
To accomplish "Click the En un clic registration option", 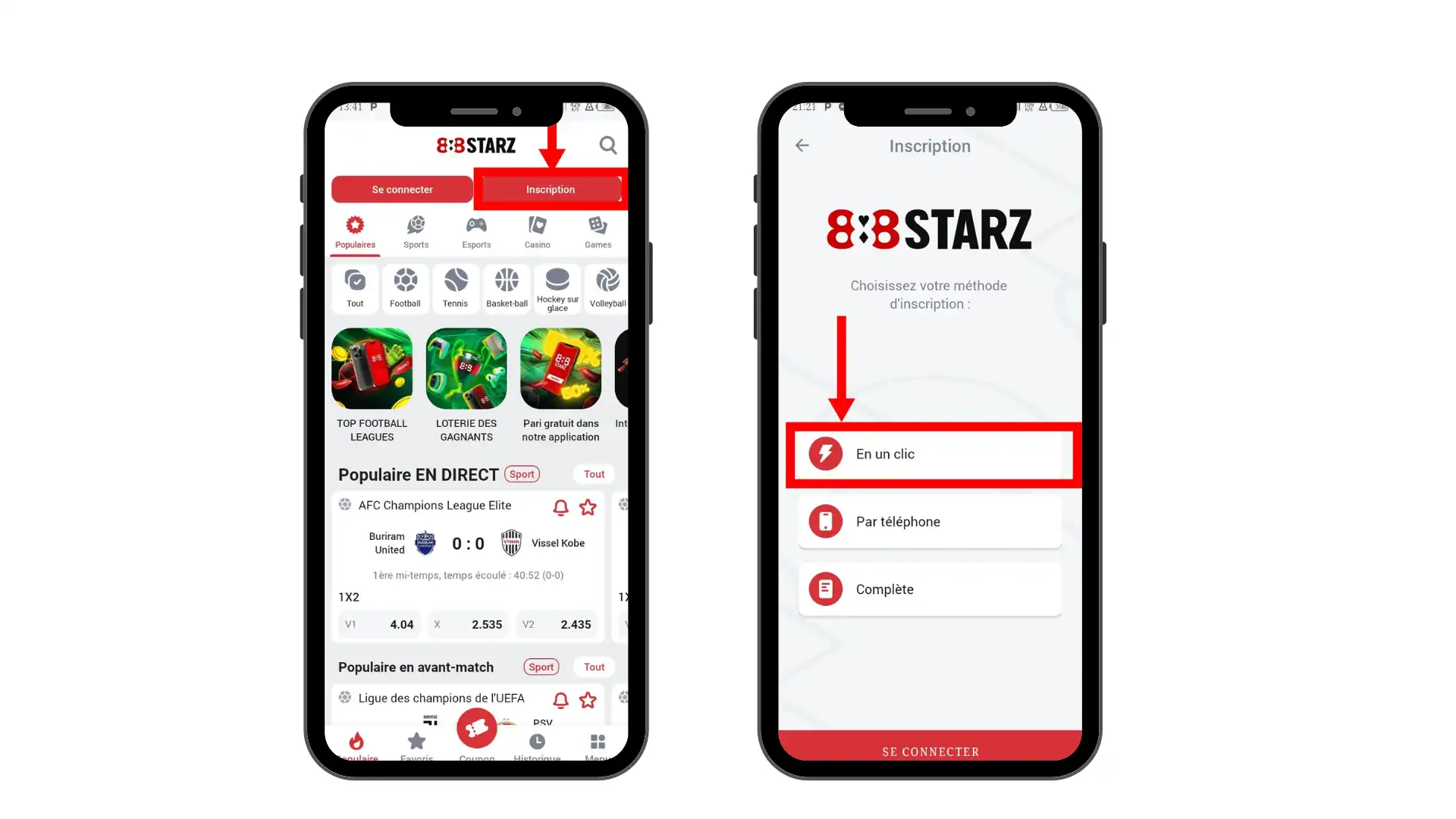I will coord(929,454).
